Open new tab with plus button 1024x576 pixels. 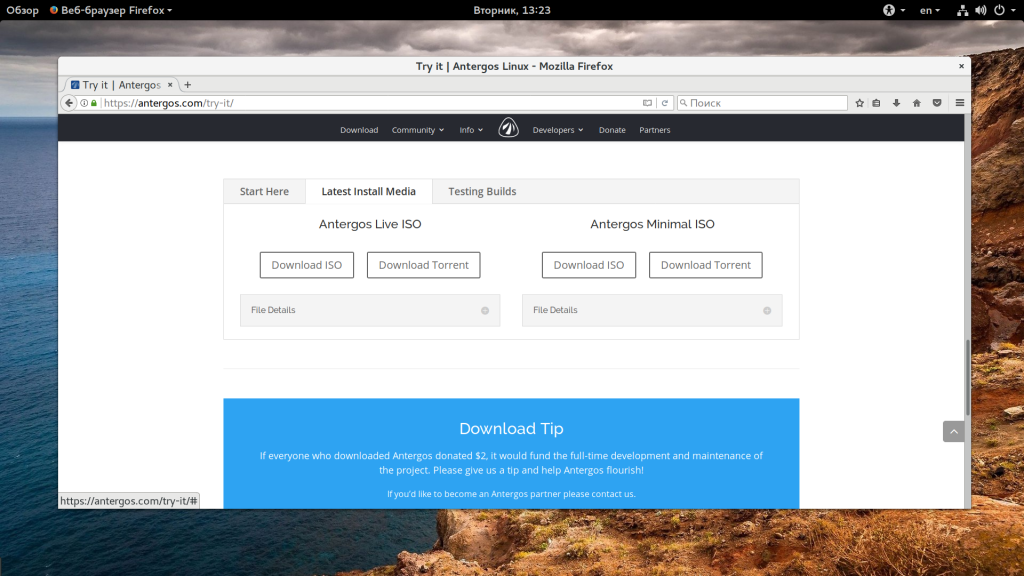[187, 85]
